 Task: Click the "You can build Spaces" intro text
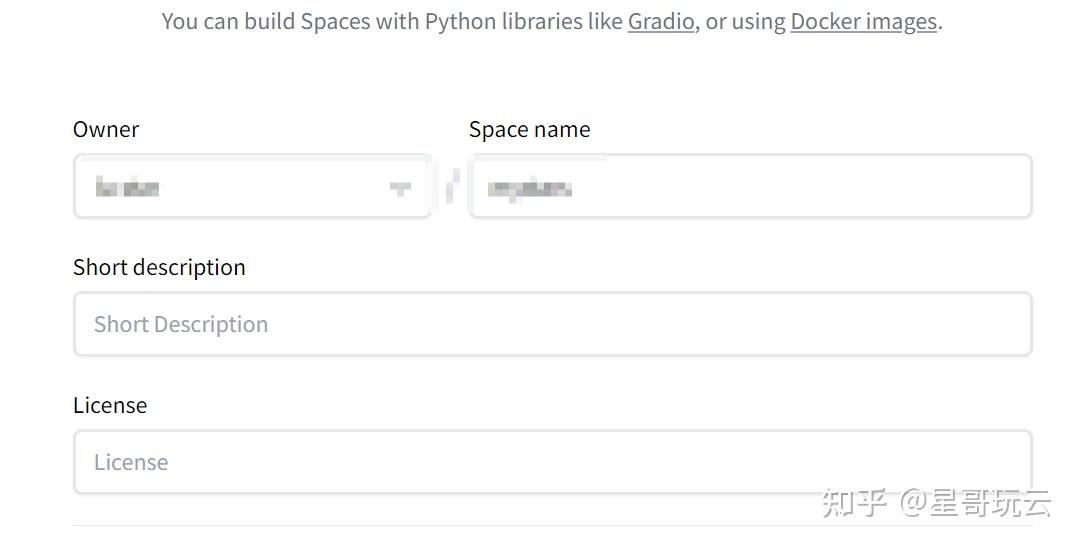pyautogui.click(x=260, y=21)
